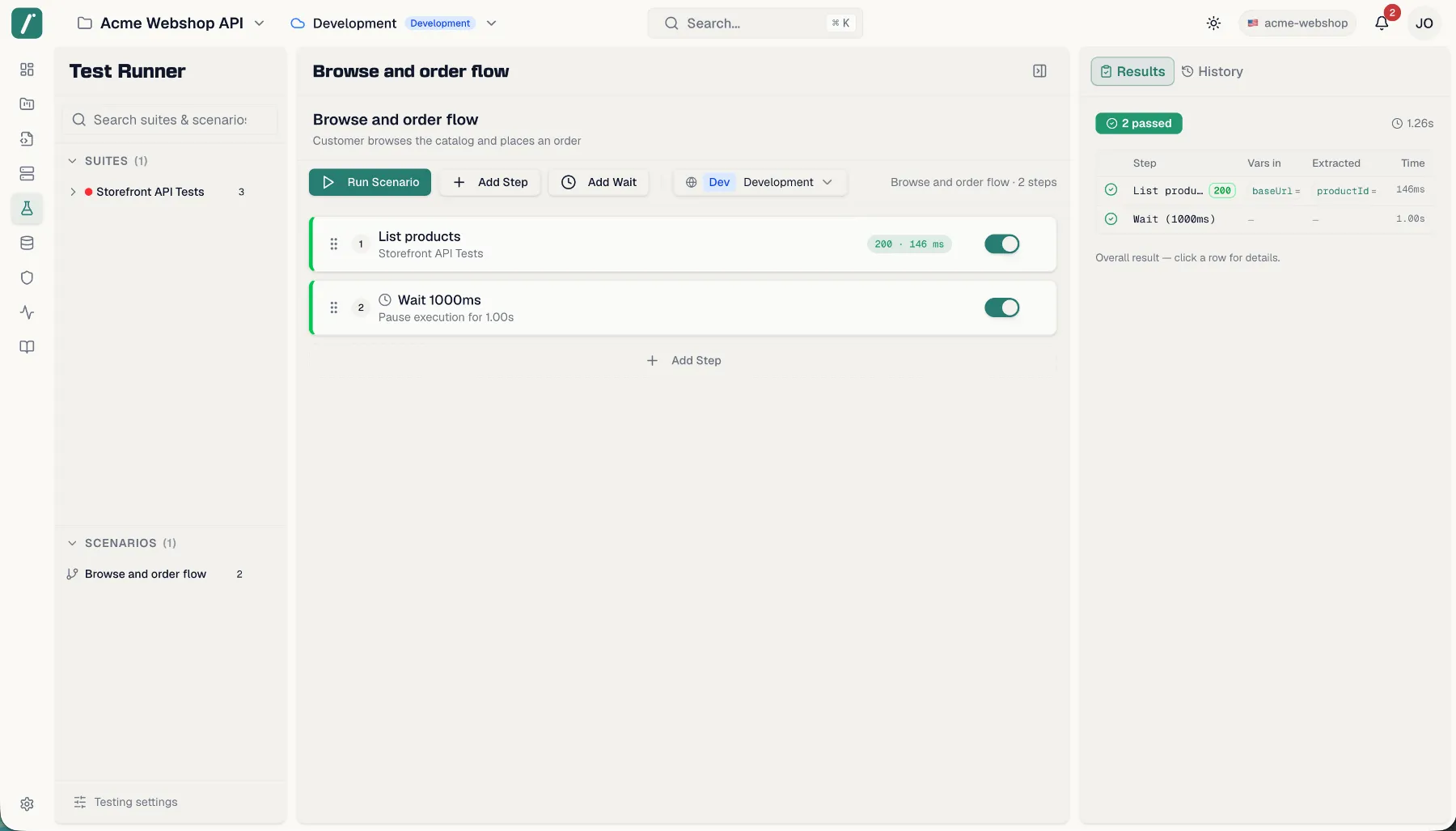Open the activity monitor pulse icon

(27, 312)
